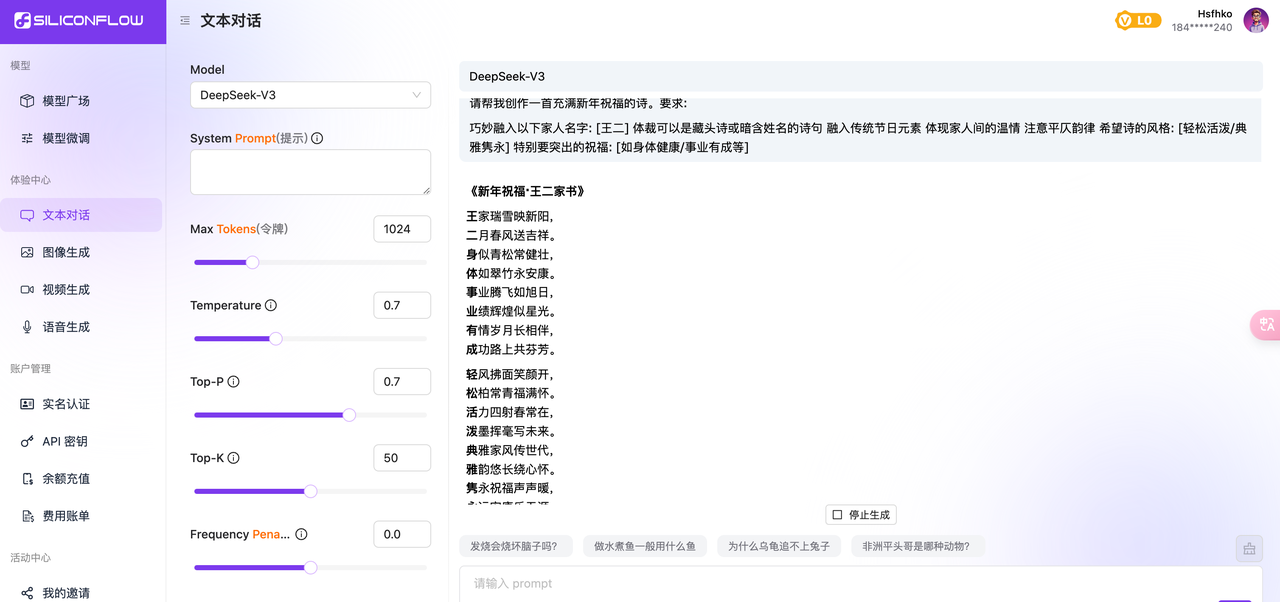Click the 停止生成 button

[x=861, y=515]
